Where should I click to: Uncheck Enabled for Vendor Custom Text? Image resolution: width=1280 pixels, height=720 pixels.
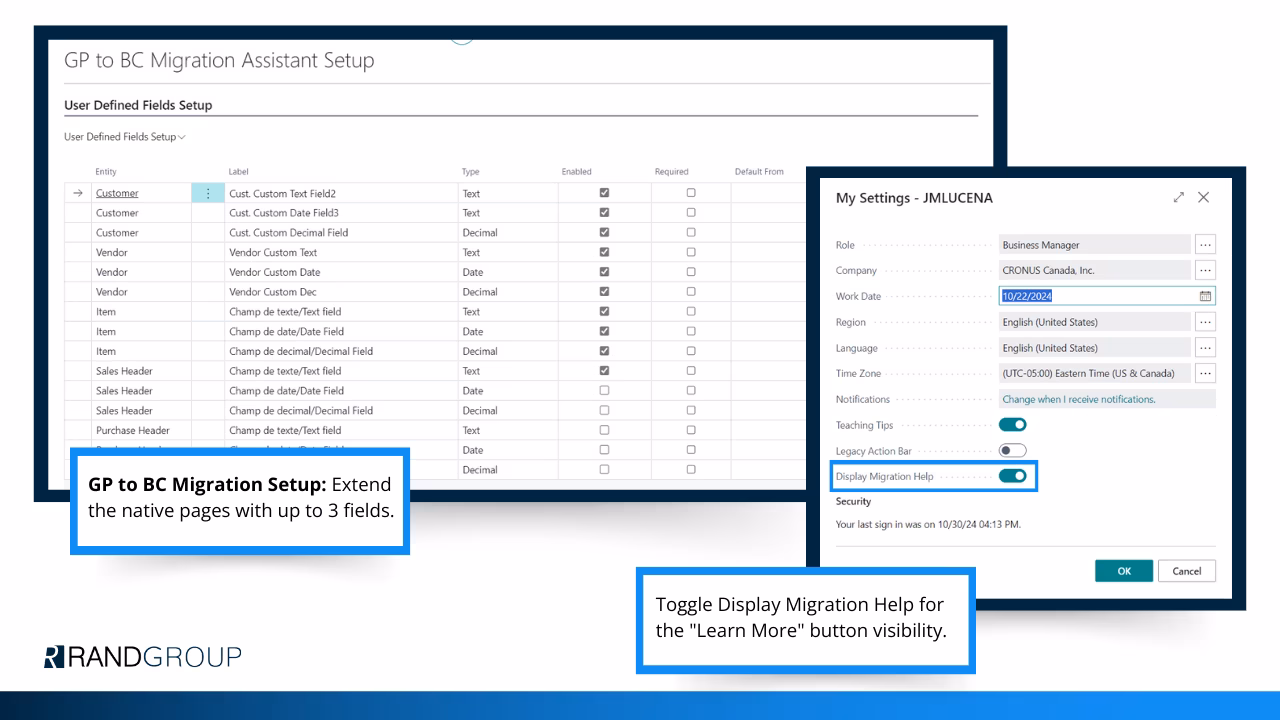tap(604, 252)
